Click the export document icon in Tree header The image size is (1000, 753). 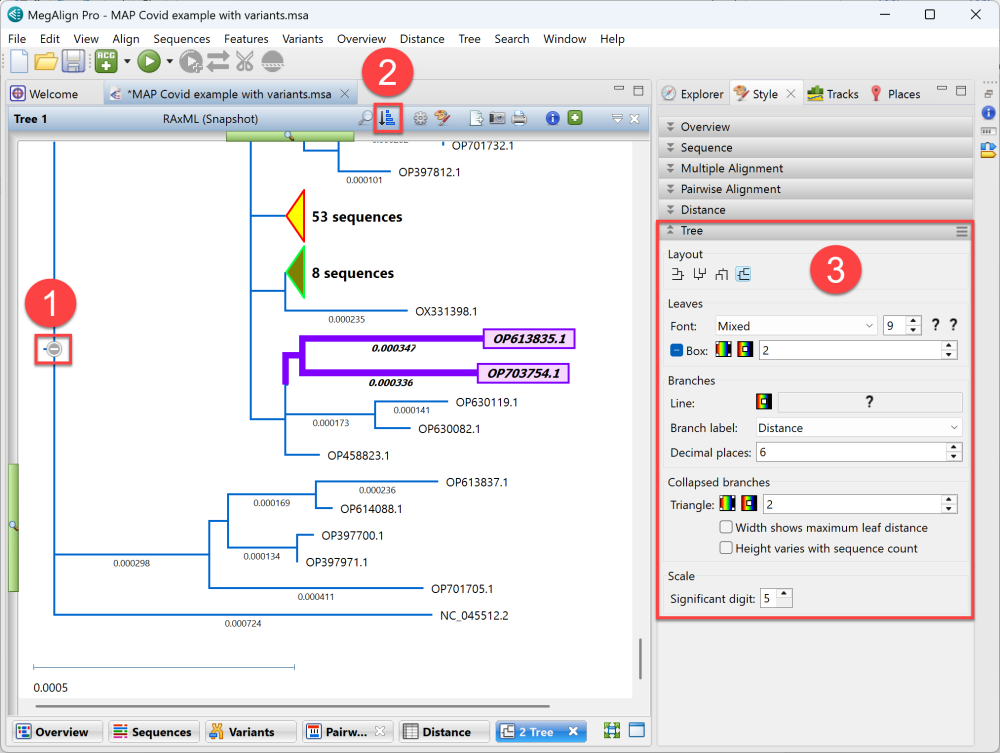(x=476, y=118)
